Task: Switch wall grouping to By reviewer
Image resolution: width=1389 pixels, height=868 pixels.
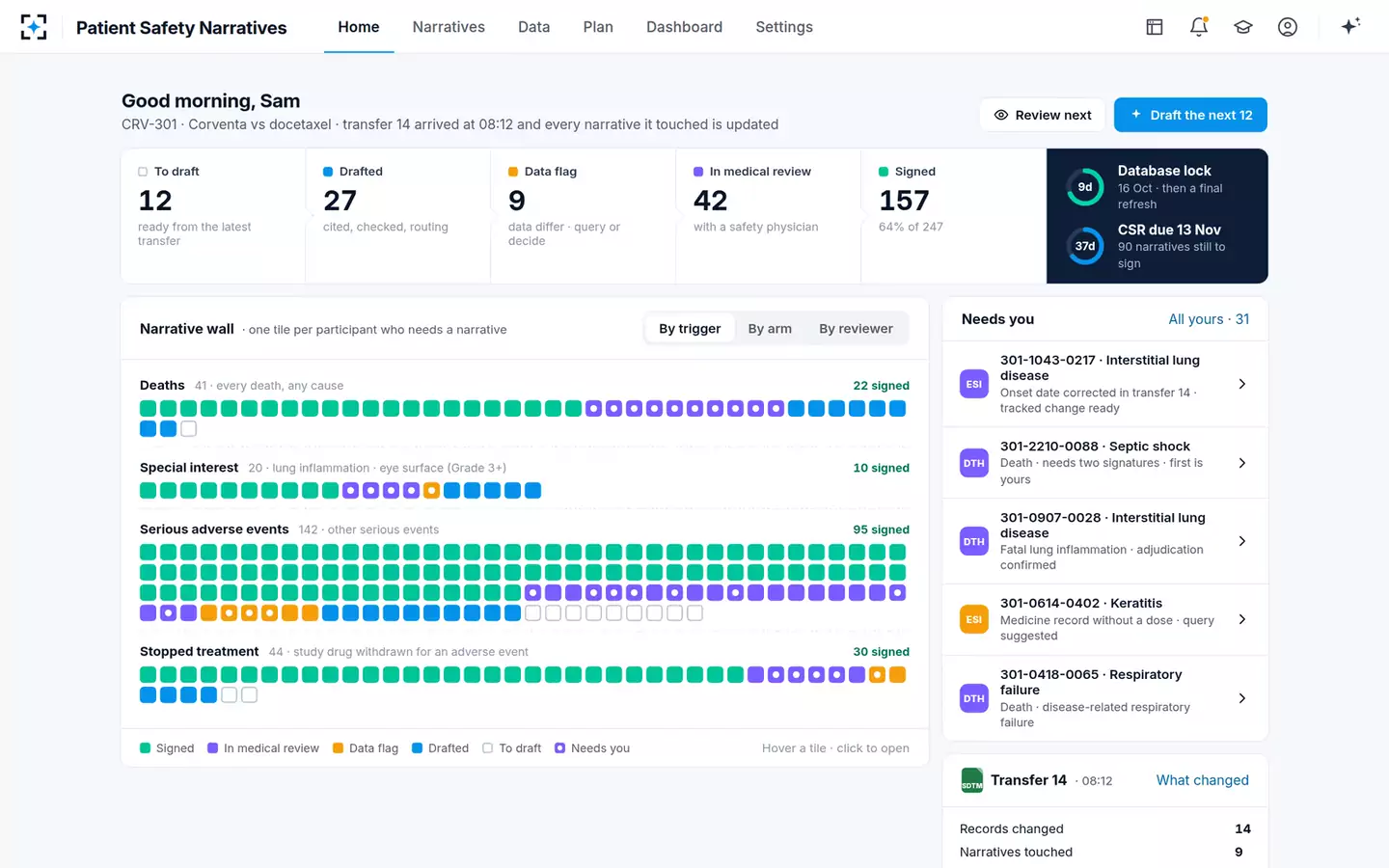Action: pyautogui.click(x=856, y=329)
